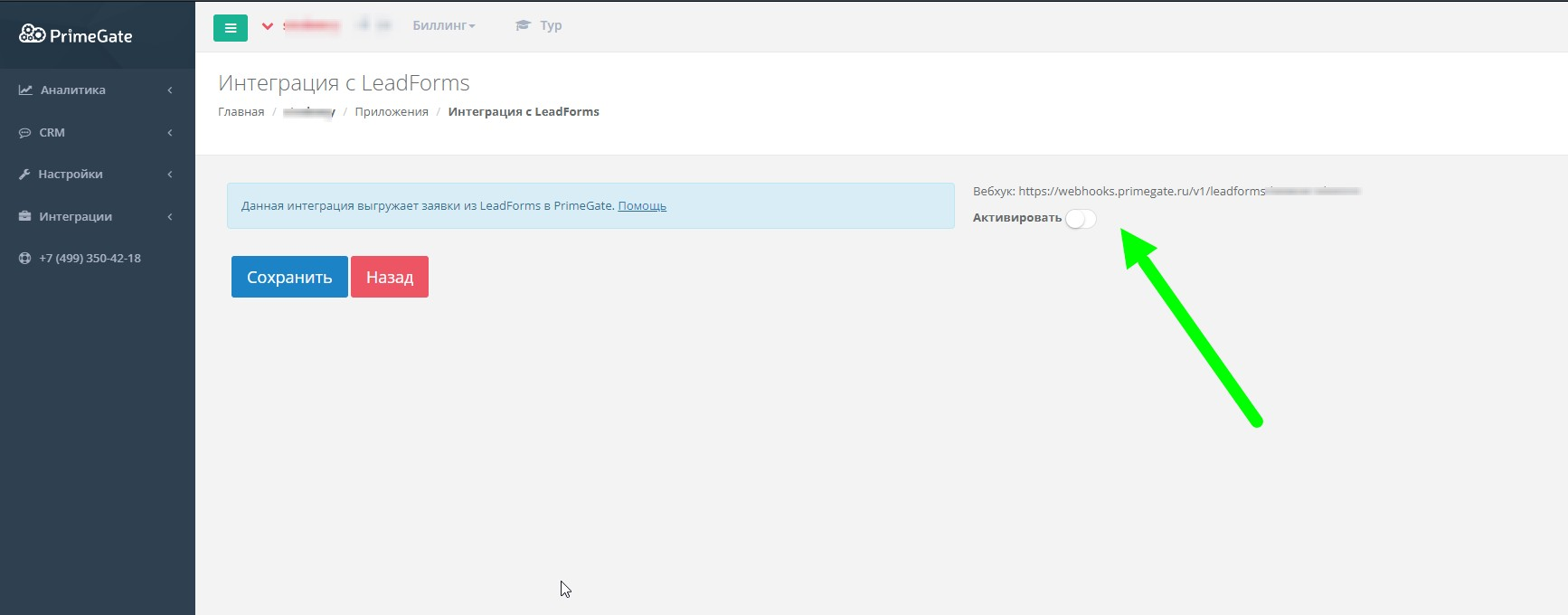Expand the Аналитика sidebar section arrow
Image resolution: width=1568 pixels, height=615 pixels.
pos(170,90)
